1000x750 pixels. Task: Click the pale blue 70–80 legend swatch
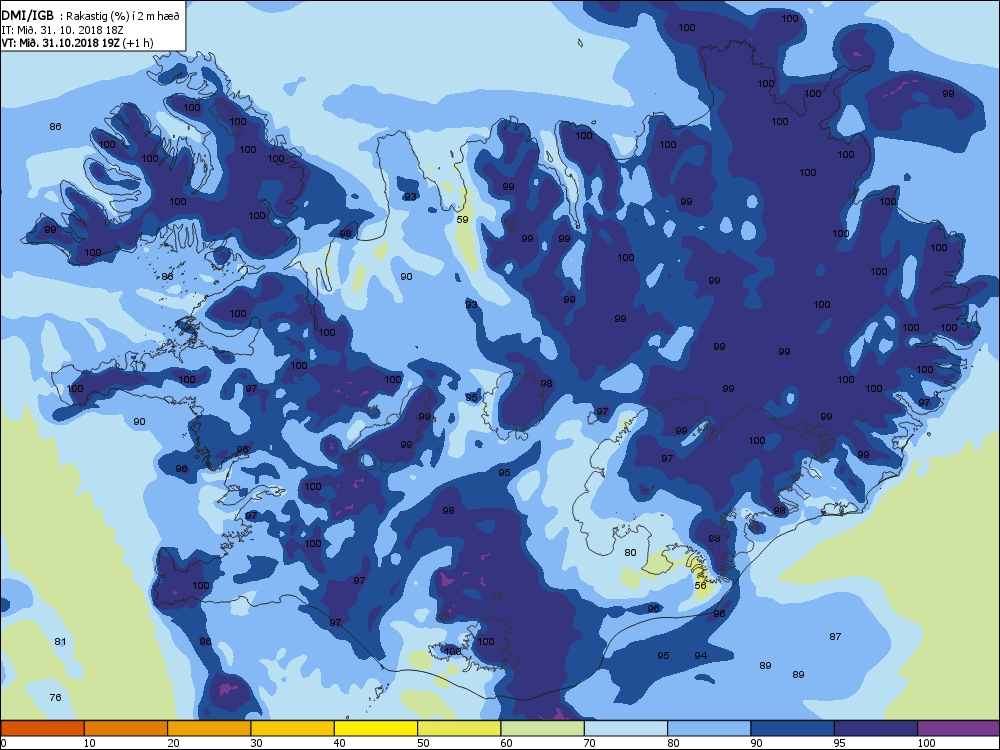click(x=626, y=728)
